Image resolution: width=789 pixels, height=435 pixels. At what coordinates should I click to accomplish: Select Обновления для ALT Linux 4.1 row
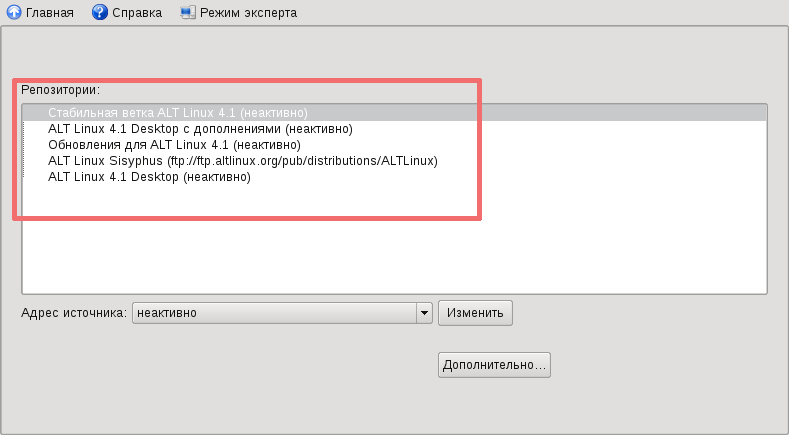(394, 145)
